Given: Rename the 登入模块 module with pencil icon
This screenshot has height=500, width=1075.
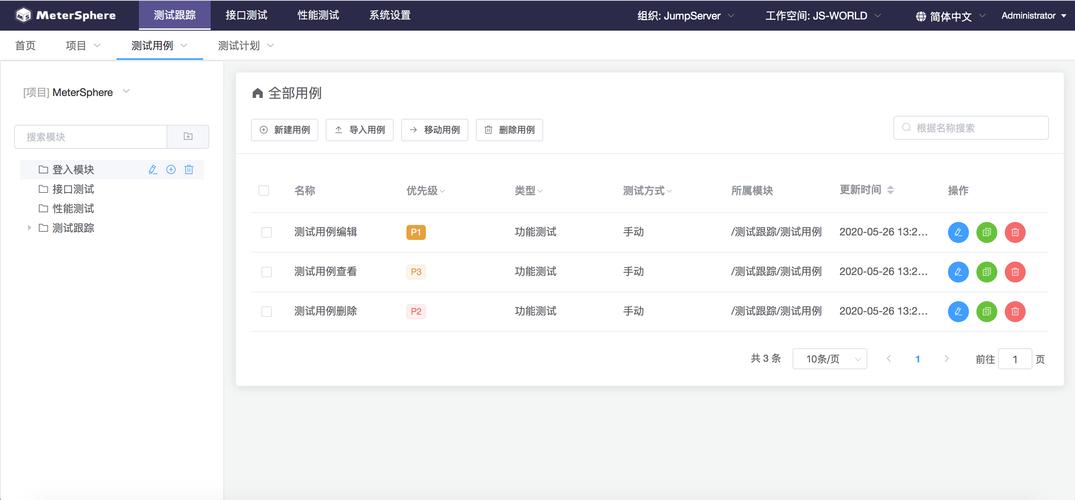Looking at the screenshot, I should point(153,169).
